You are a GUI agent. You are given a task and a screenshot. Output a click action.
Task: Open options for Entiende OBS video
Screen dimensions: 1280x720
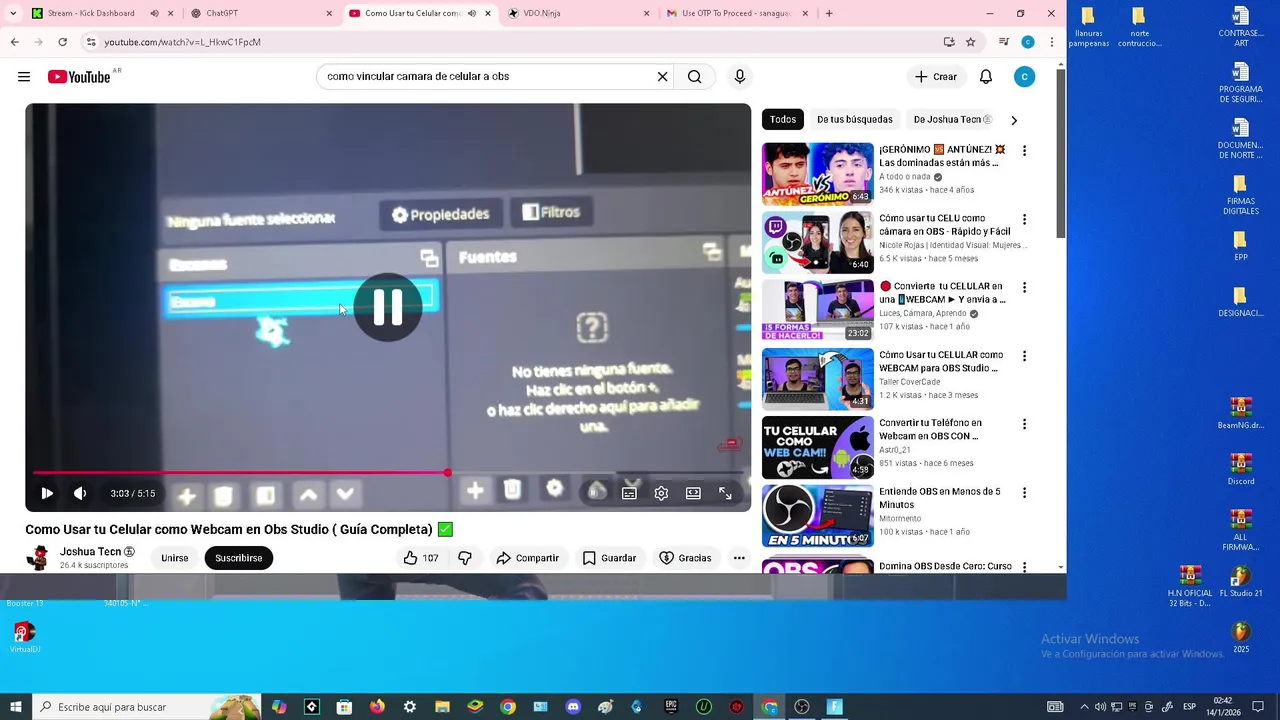click(x=1024, y=493)
